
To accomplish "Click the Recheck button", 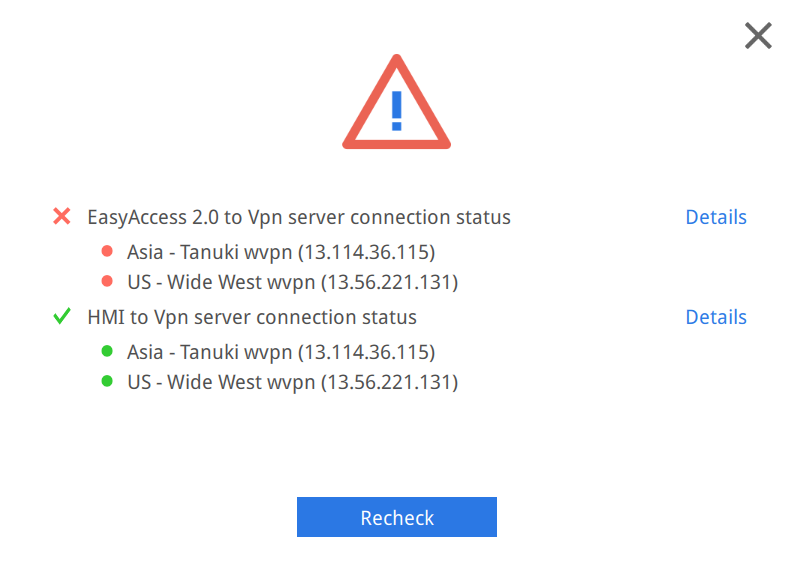I will (x=397, y=517).
